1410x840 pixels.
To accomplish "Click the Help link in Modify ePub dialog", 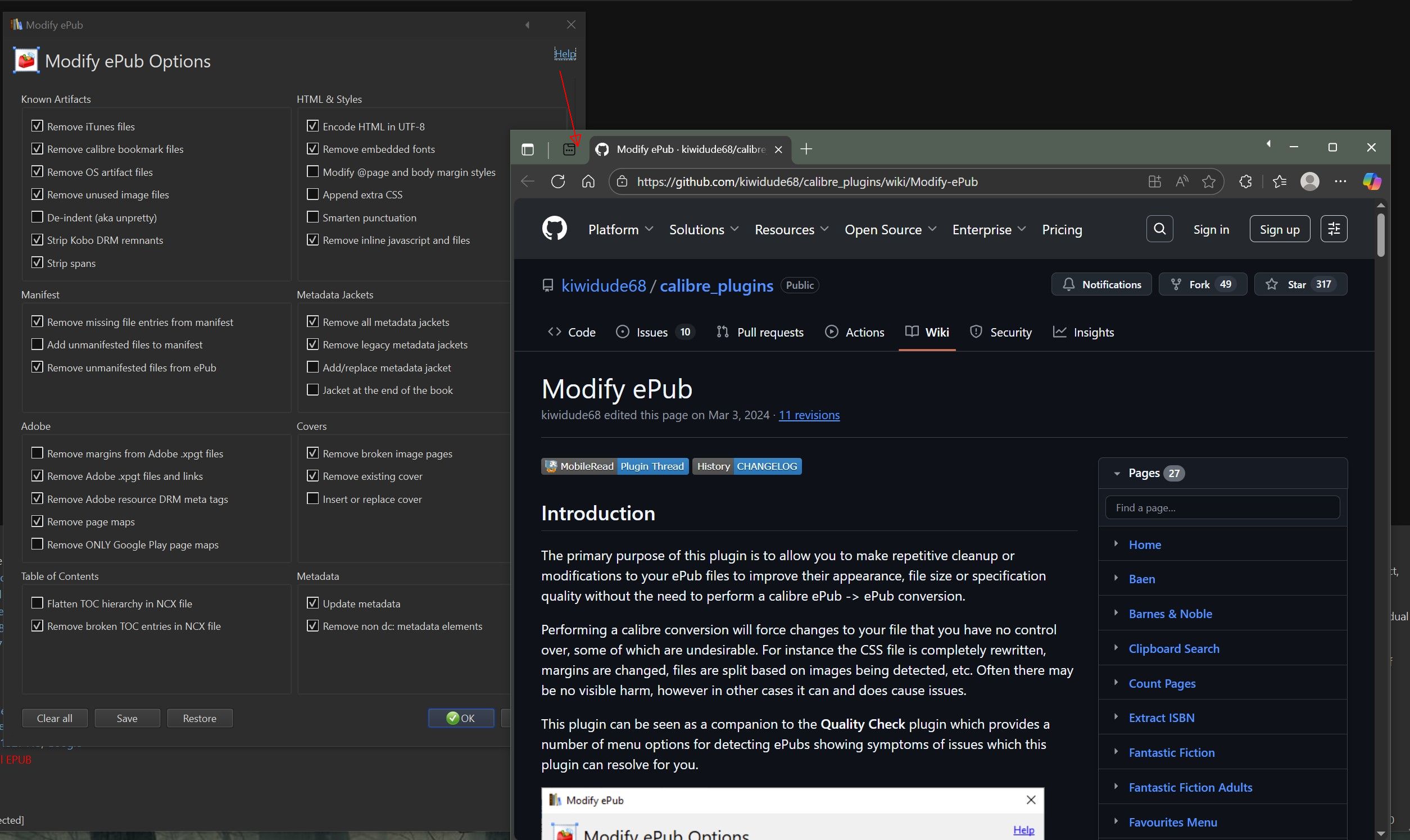I will tap(565, 54).
